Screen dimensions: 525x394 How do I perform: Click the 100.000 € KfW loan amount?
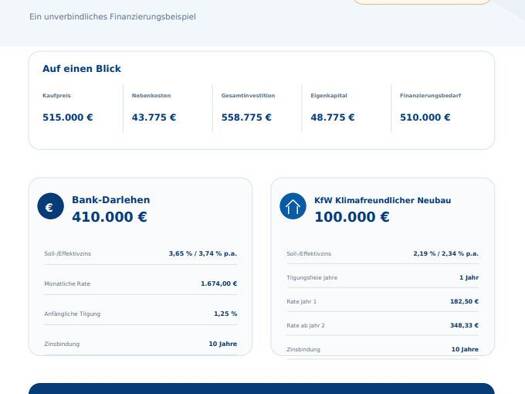click(x=352, y=217)
